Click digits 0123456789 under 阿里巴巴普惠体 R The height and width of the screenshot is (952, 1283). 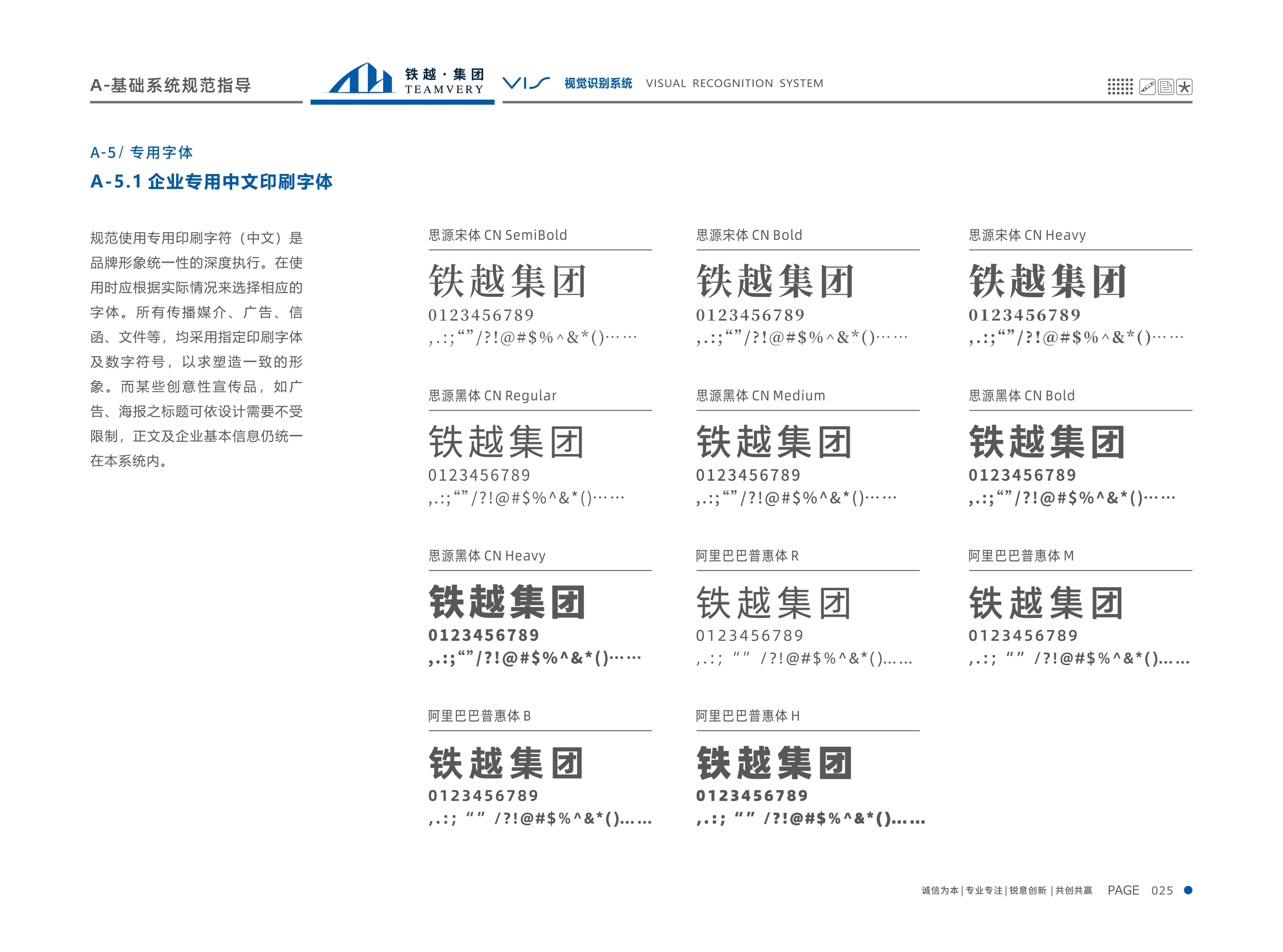pyautogui.click(x=750, y=636)
